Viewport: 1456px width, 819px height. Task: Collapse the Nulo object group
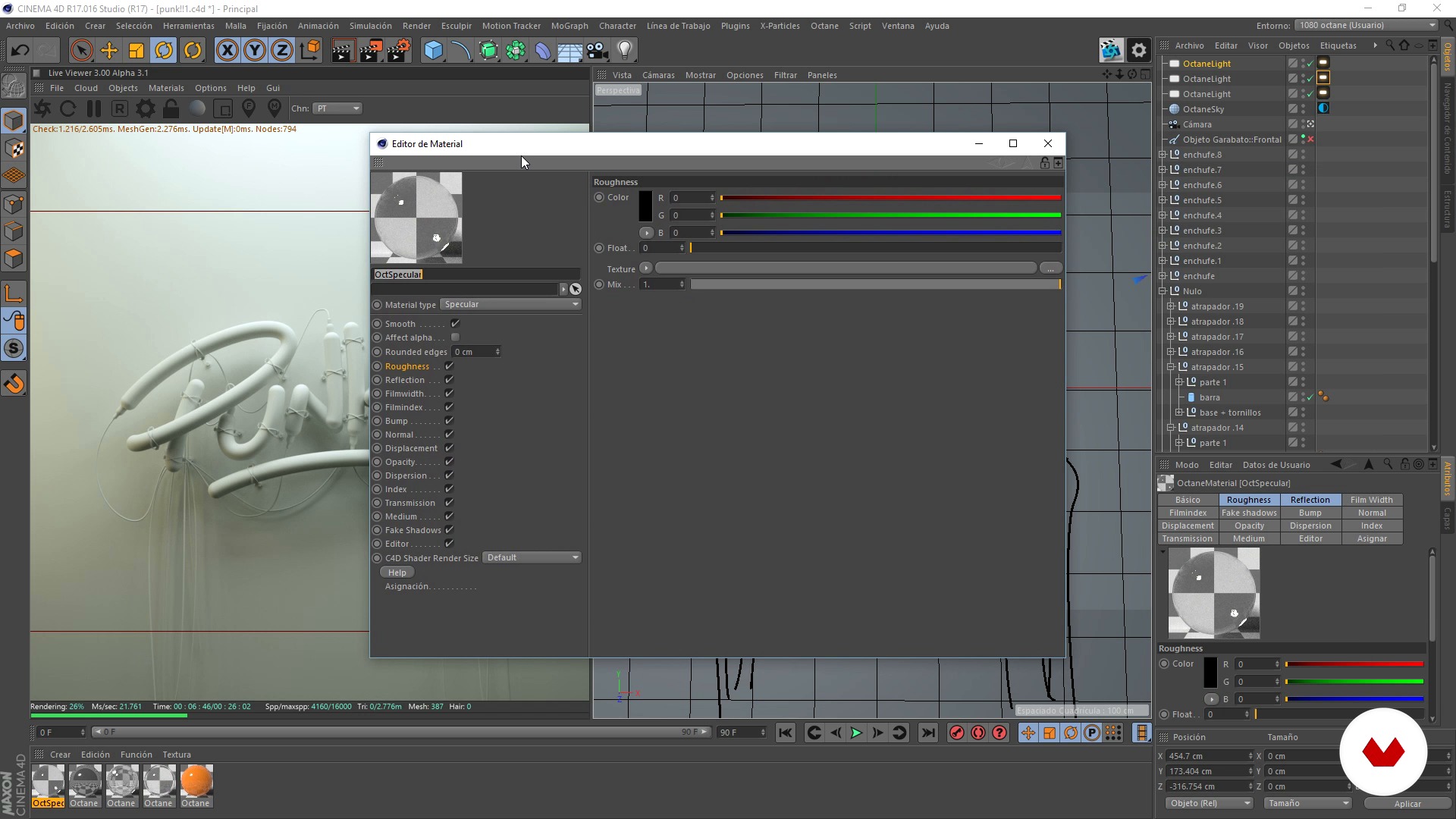[x=1163, y=291]
